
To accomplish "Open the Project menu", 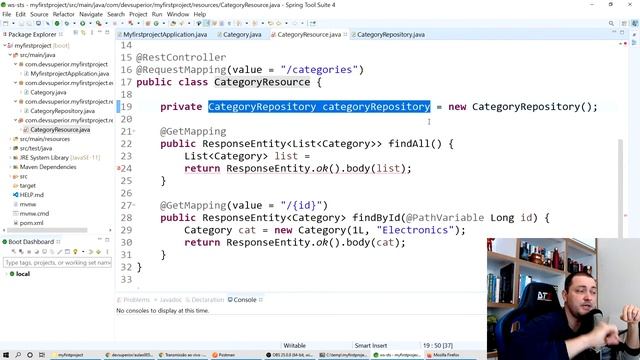I will pos(138,14).
